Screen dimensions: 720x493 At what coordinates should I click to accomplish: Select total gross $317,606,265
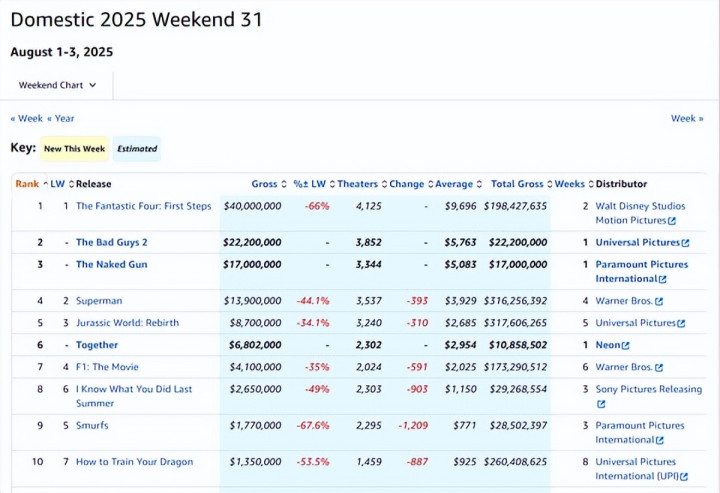[x=515, y=323]
